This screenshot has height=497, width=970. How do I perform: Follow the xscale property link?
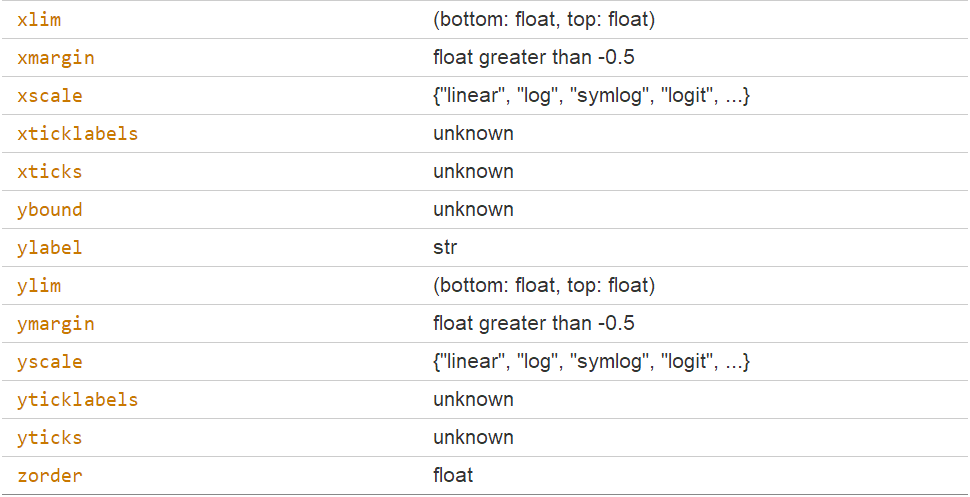[x=50, y=96]
